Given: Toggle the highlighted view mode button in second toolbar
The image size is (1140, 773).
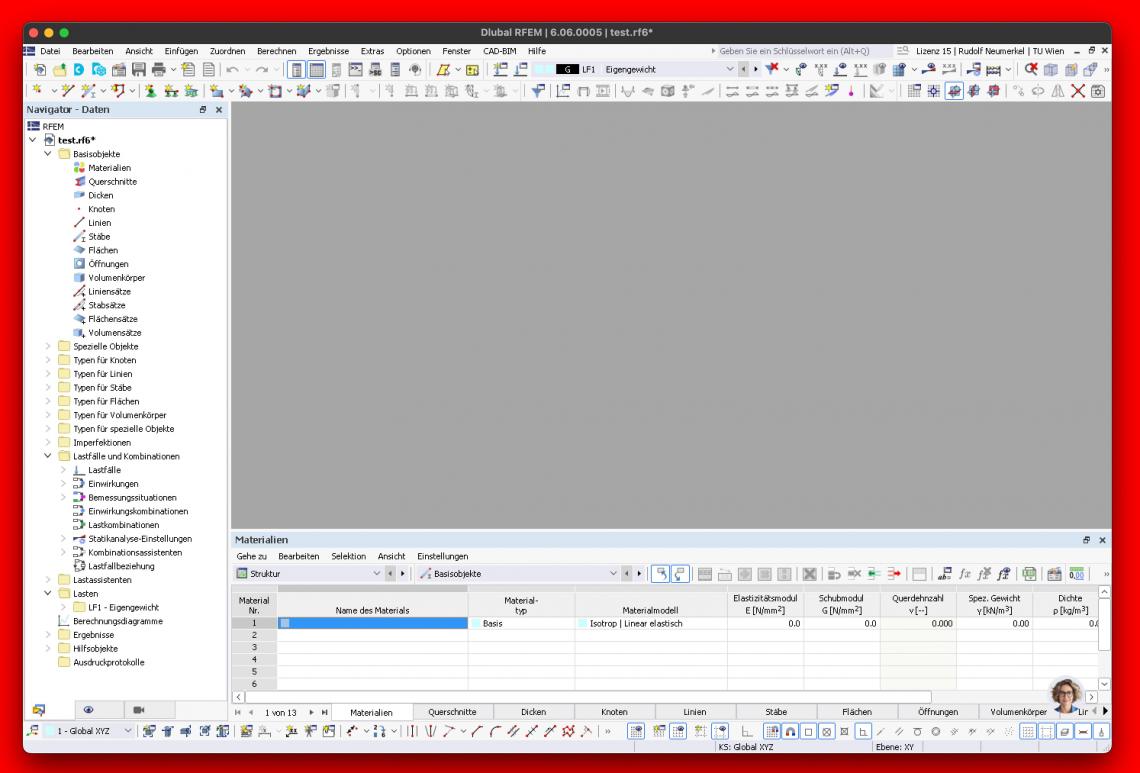Looking at the screenshot, I should point(954,91).
